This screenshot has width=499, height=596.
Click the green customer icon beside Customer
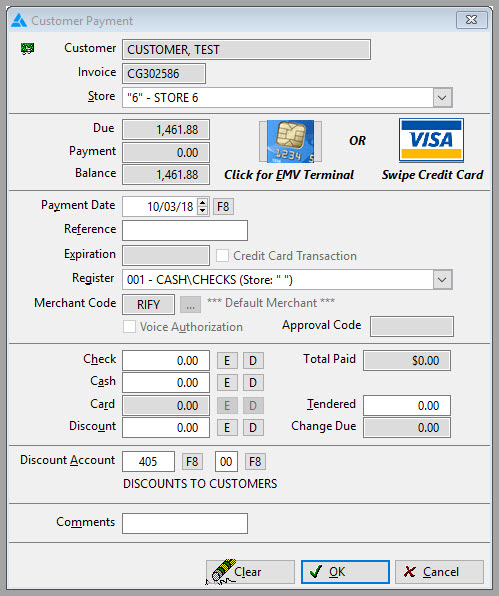coord(27,49)
